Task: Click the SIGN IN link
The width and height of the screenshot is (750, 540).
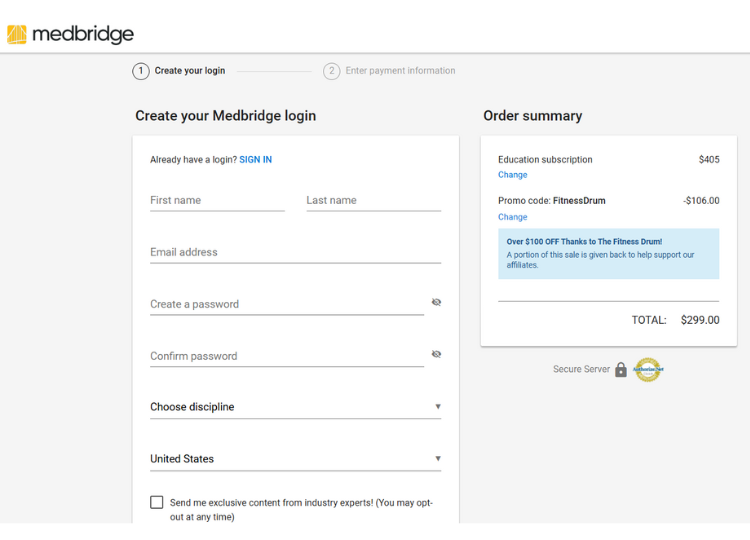Action: (255, 160)
